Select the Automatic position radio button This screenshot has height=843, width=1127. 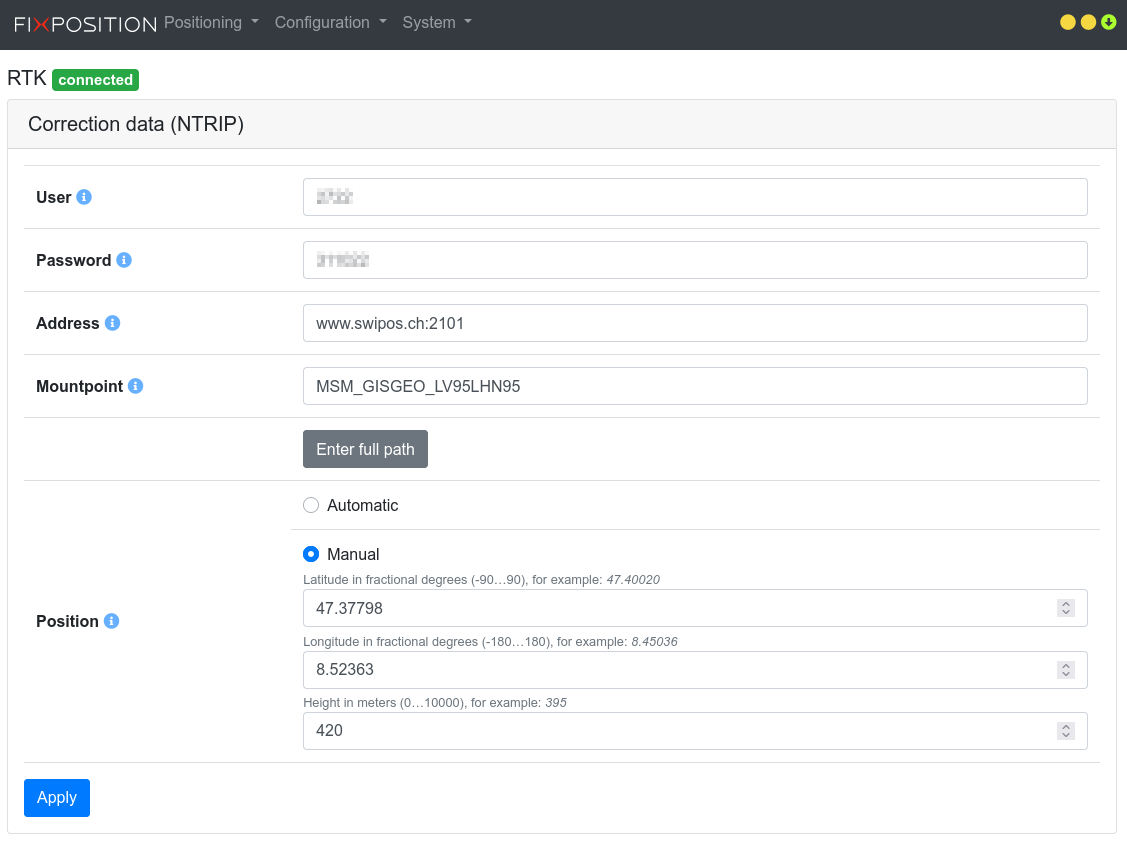[x=311, y=505]
